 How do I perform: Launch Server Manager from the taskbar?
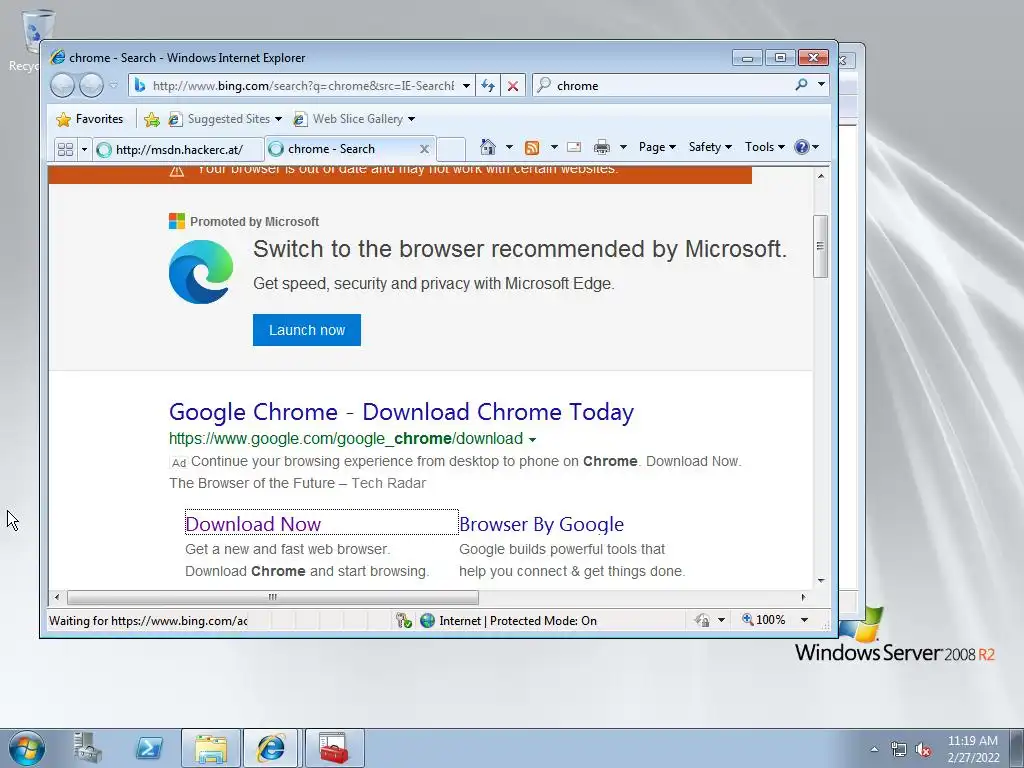(x=88, y=748)
